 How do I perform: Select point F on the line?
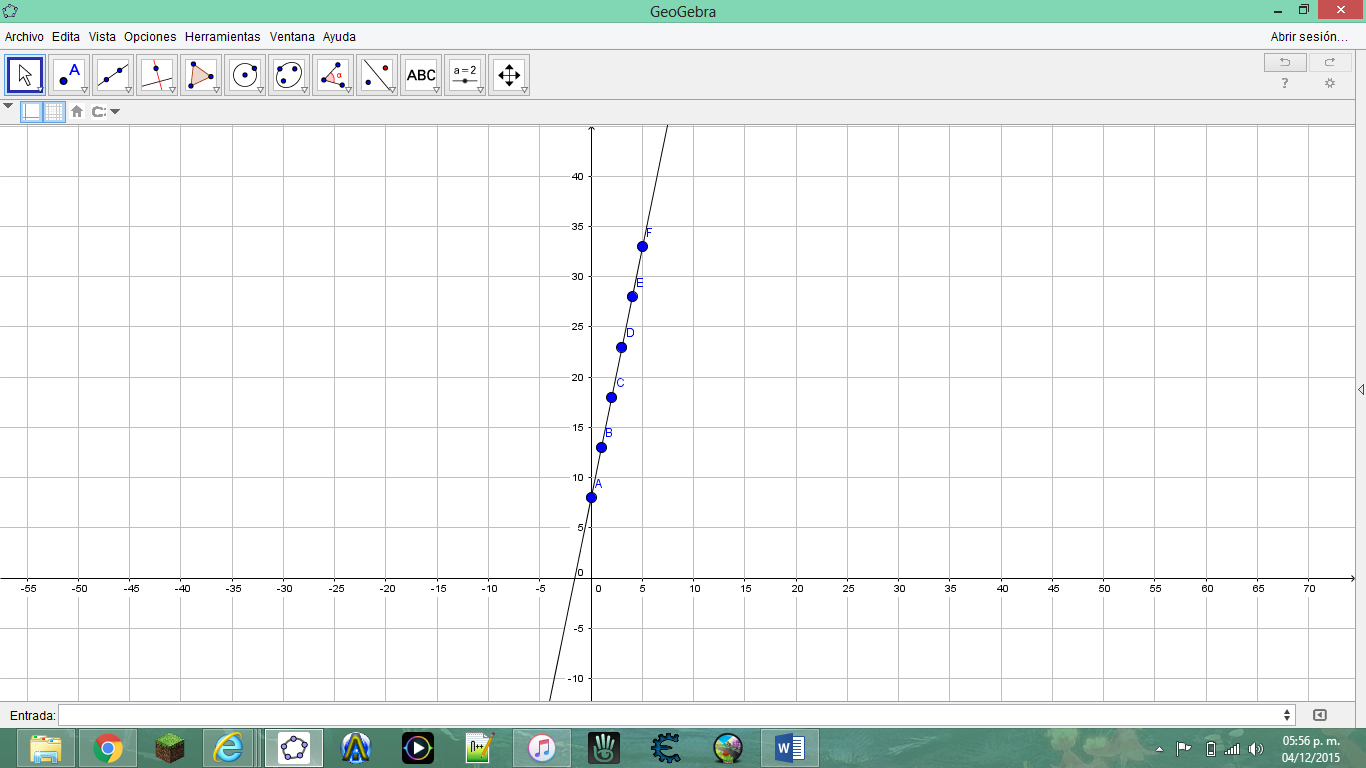(642, 246)
